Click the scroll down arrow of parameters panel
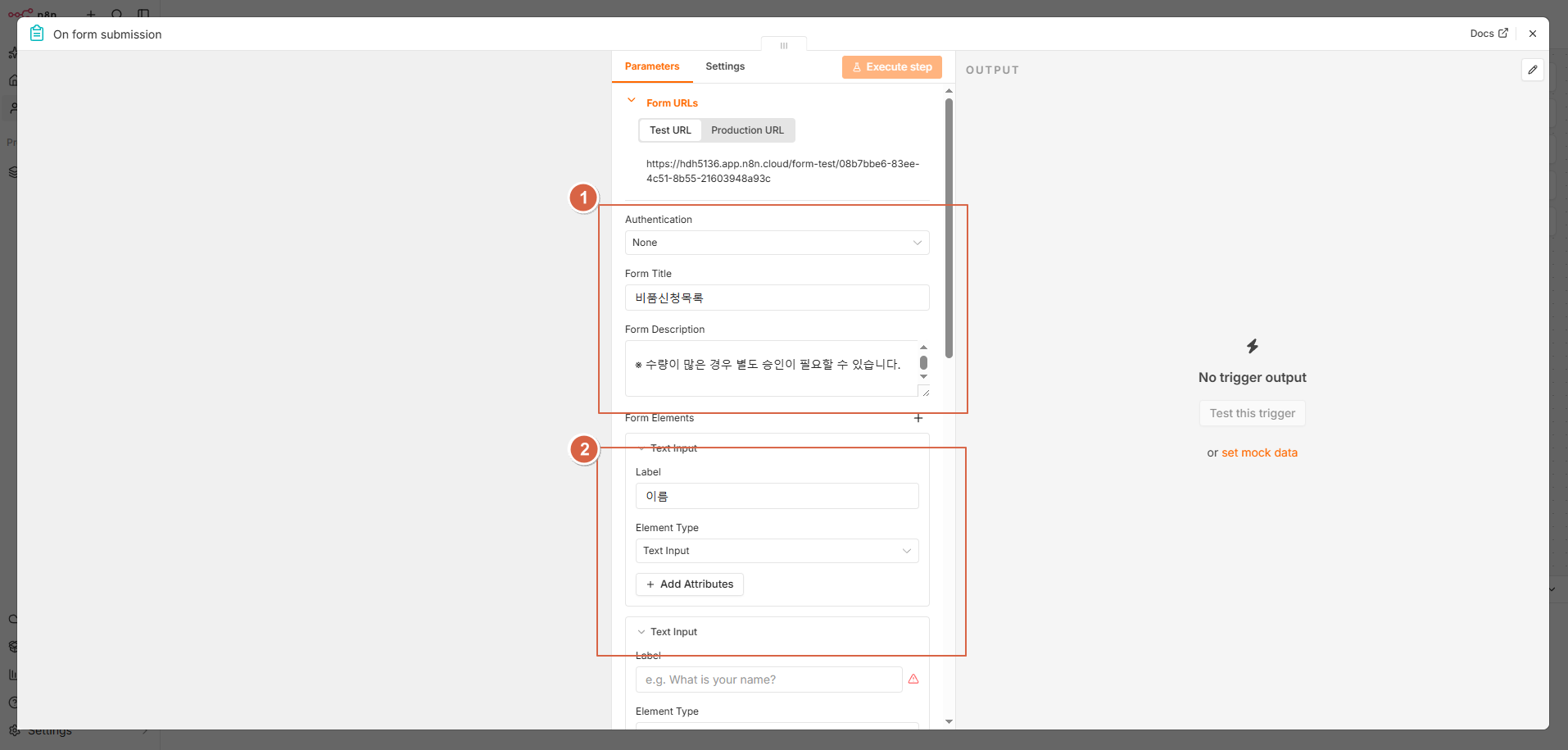The image size is (1568, 750). (949, 721)
